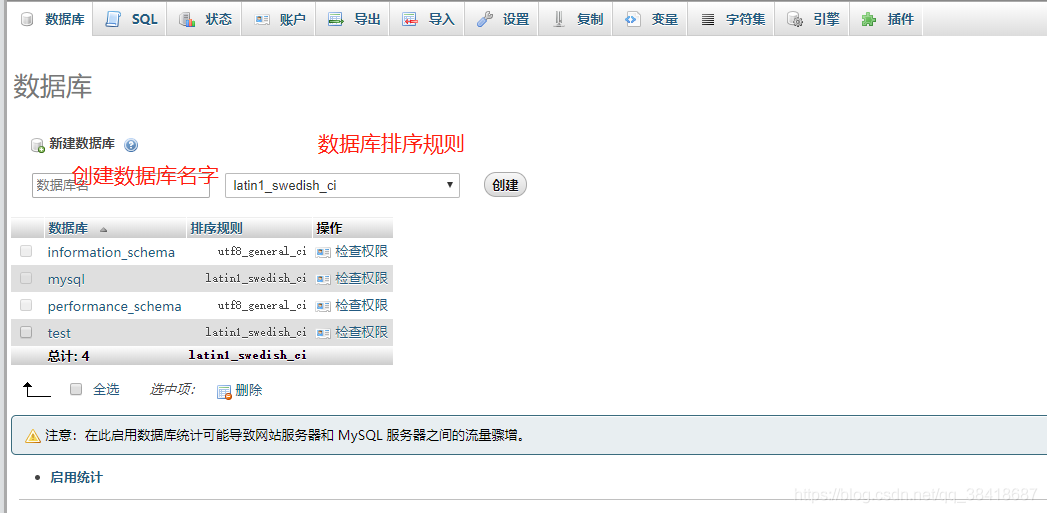Click the 导入 tab's import icon
This screenshot has height=513, width=1047.
[x=410, y=20]
